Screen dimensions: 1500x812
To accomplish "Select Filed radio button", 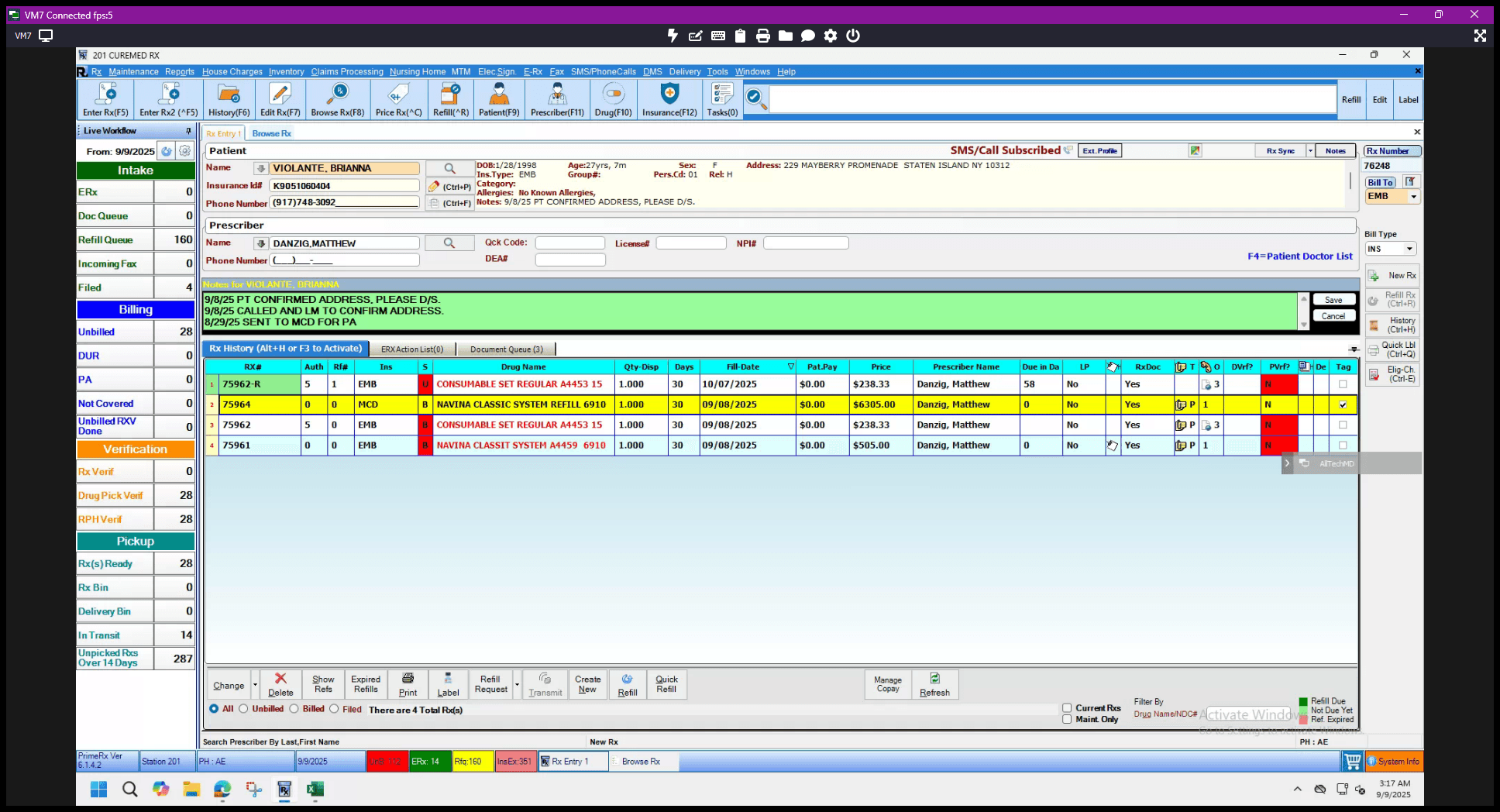I will (334, 709).
